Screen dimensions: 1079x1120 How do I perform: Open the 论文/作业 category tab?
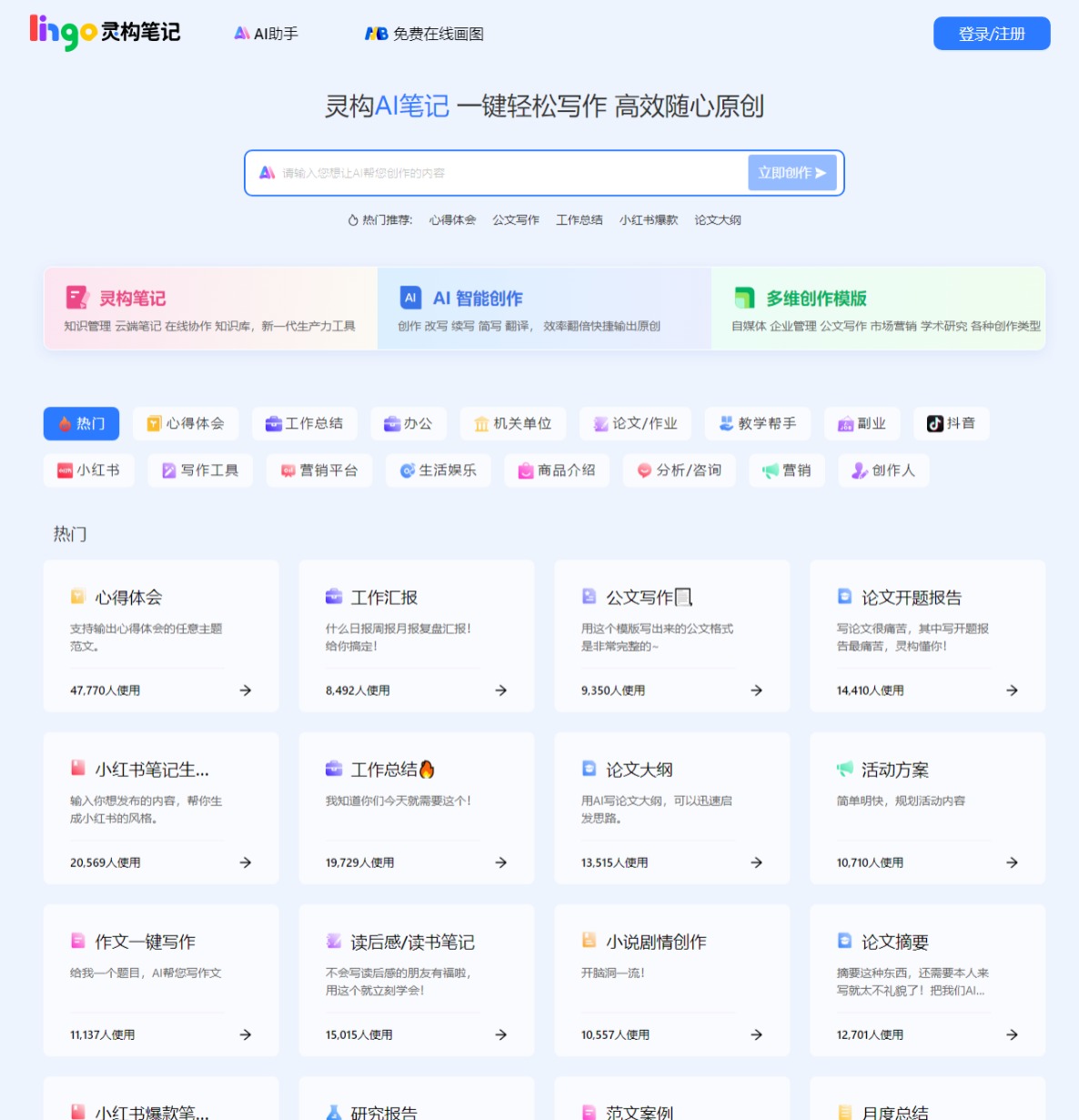click(635, 423)
